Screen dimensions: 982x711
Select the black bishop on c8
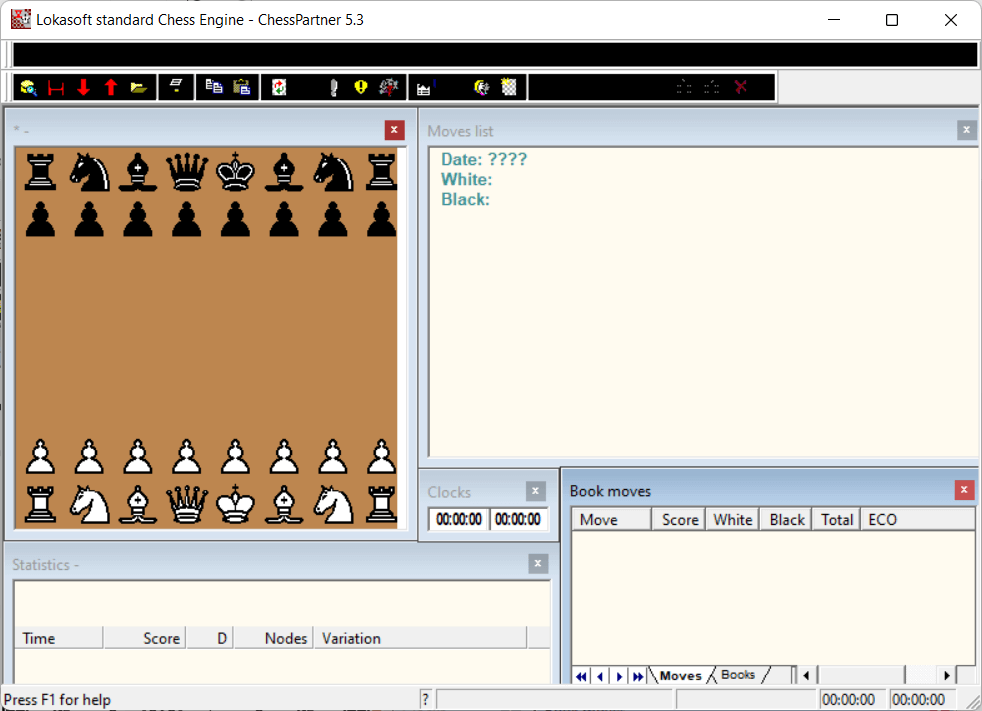click(x=138, y=172)
